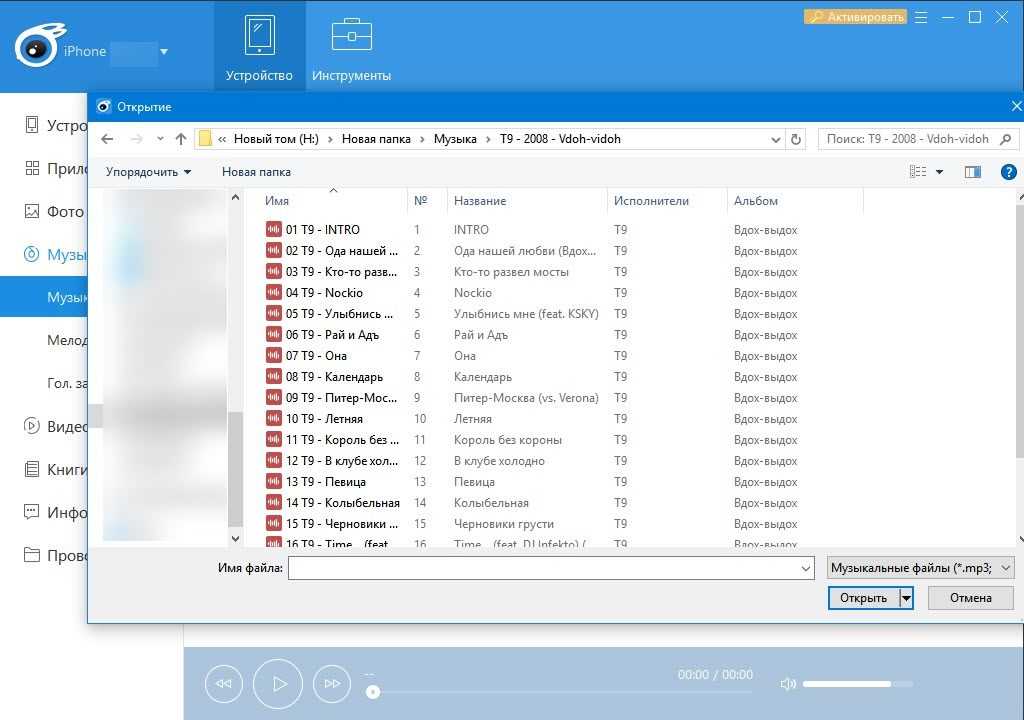Change view mode icon in dialog toolbar
Screen dimensions: 1024x720
click(918, 172)
